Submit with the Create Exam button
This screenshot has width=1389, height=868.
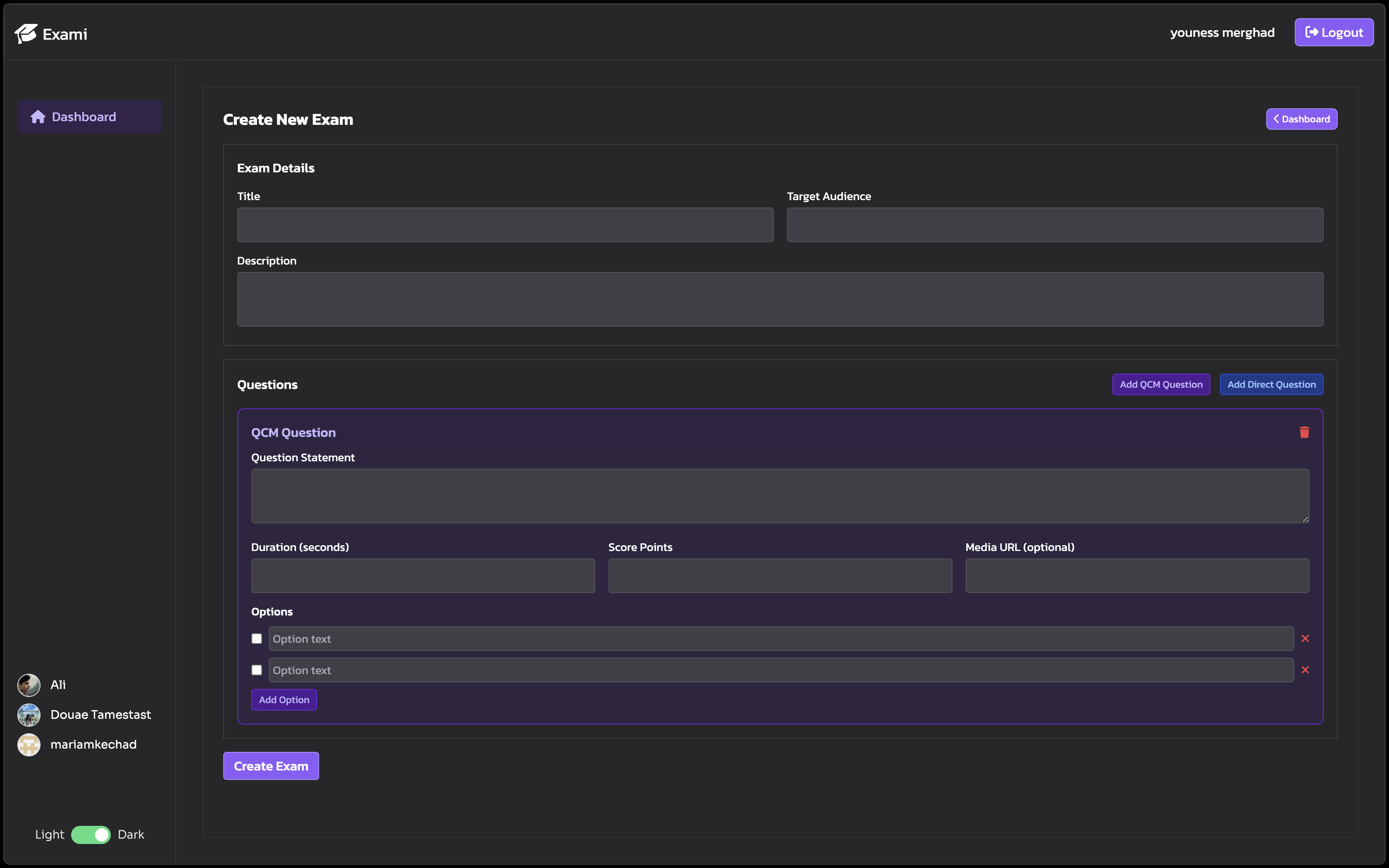pos(271,766)
